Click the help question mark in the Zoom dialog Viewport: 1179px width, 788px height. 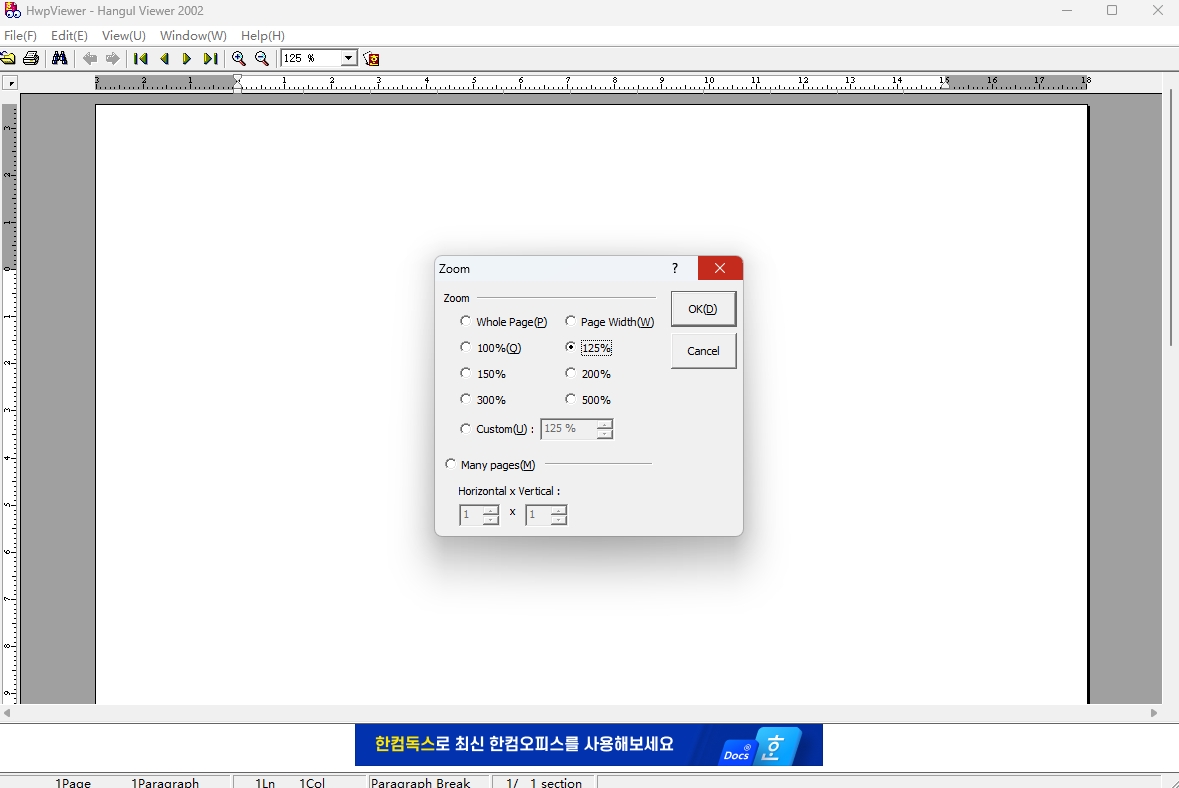click(x=675, y=268)
